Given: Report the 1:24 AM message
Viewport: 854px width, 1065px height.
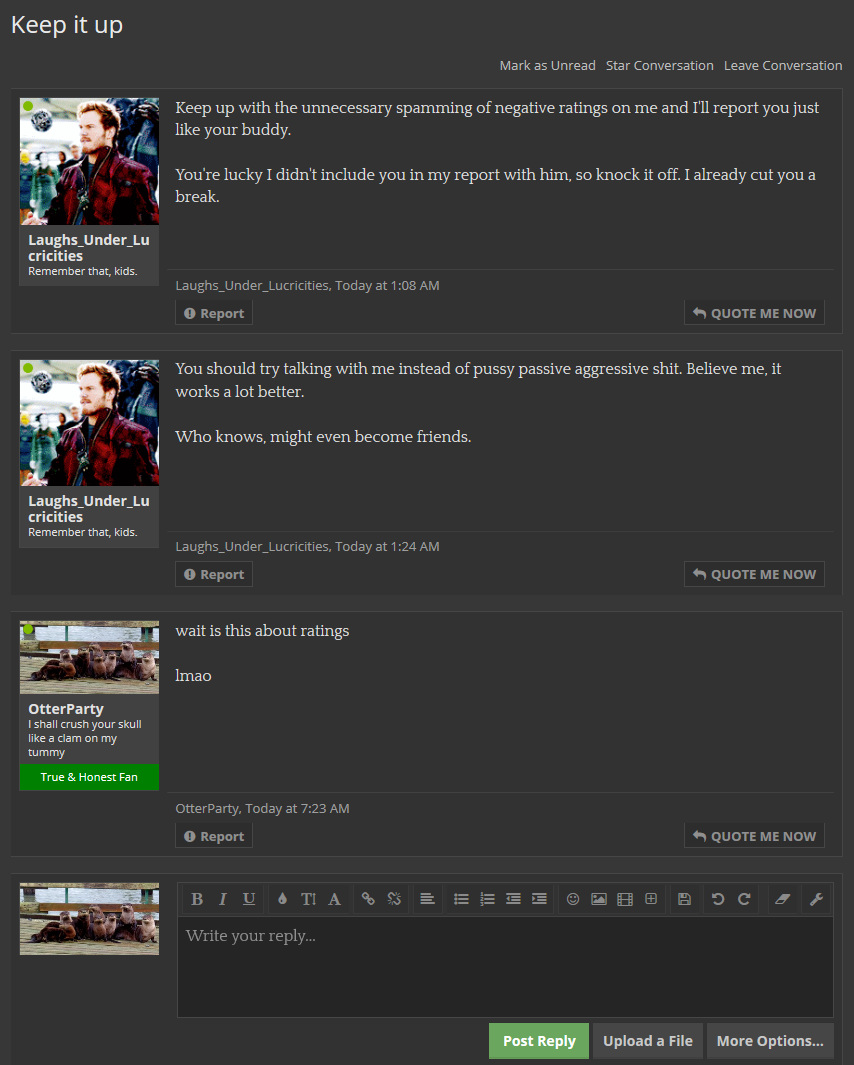Looking at the screenshot, I should 214,574.
